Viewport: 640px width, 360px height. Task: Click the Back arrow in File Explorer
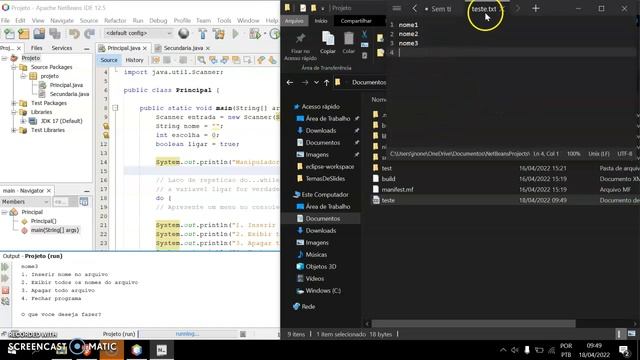click(x=290, y=82)
